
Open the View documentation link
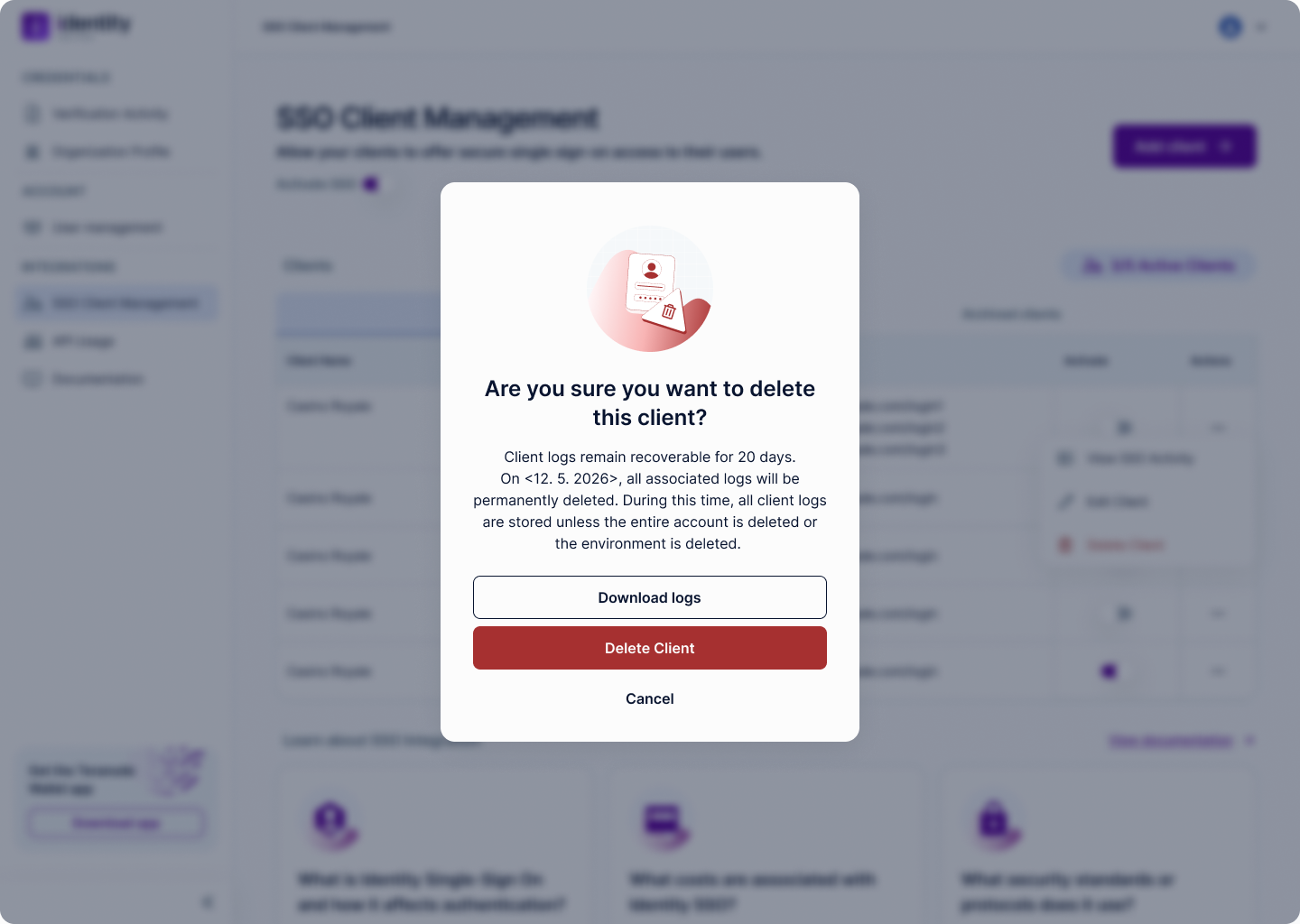coord(1170,741)
